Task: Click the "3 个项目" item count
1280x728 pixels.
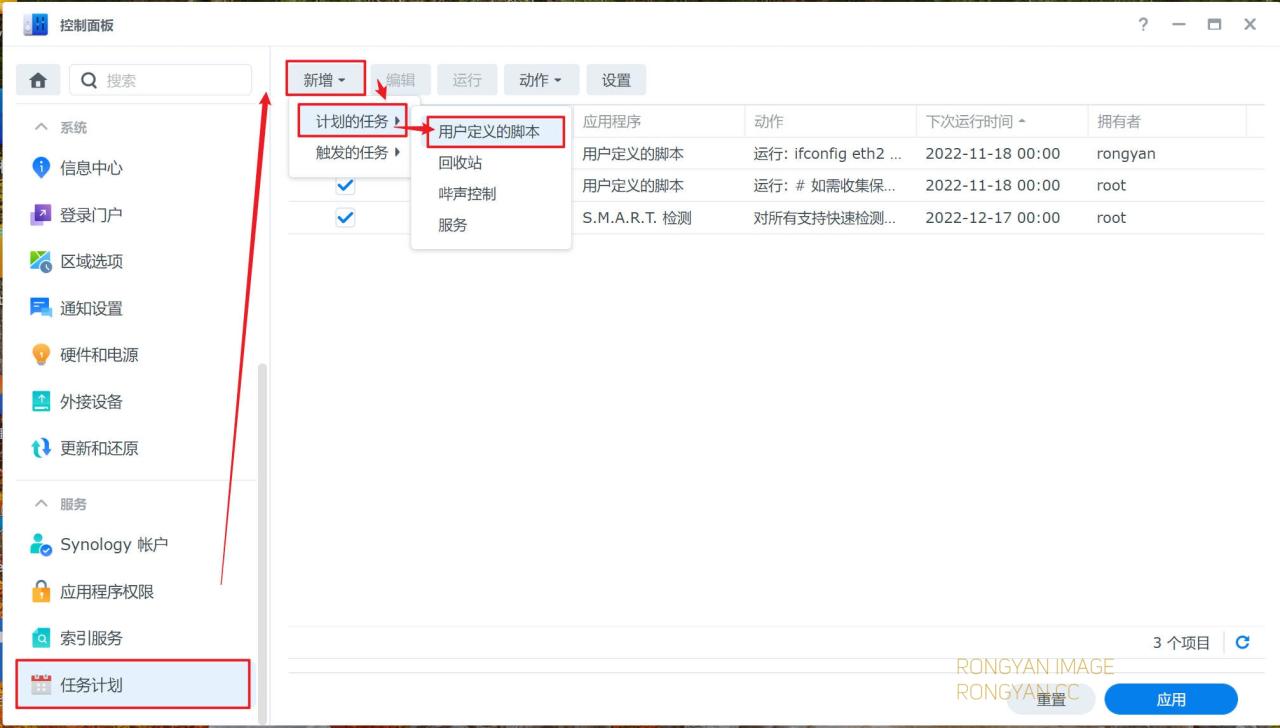Action: click(x=1182, y=643)
